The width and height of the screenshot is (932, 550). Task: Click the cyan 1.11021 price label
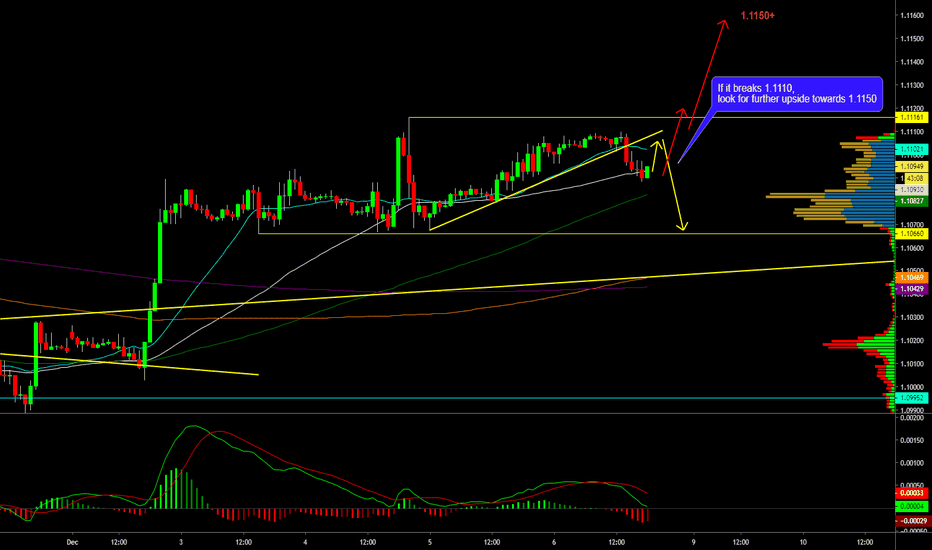pos(911,149)
